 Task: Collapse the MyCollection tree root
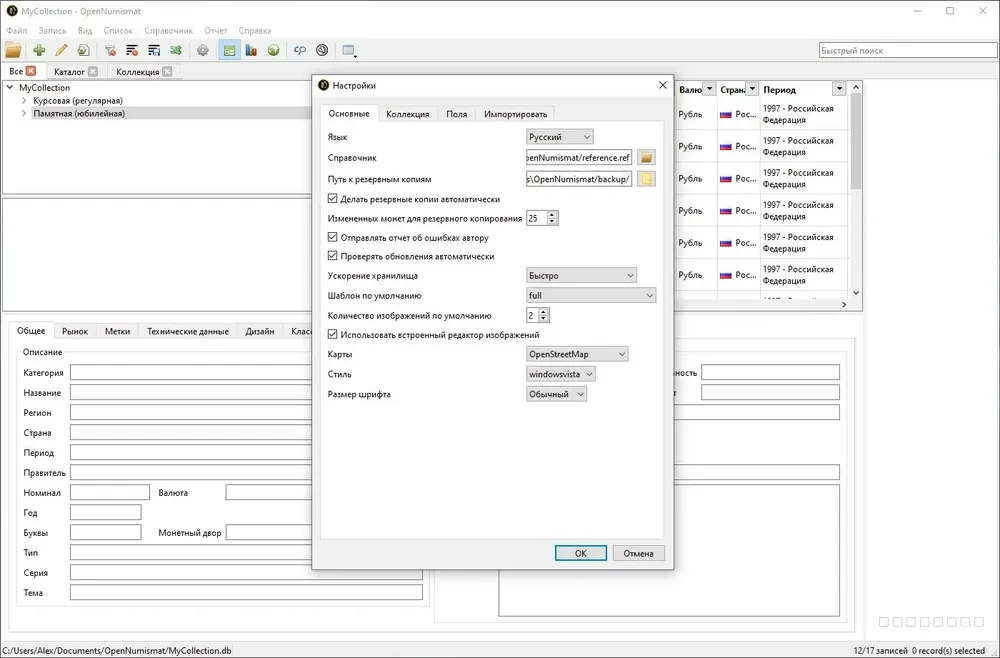(10, 87)
